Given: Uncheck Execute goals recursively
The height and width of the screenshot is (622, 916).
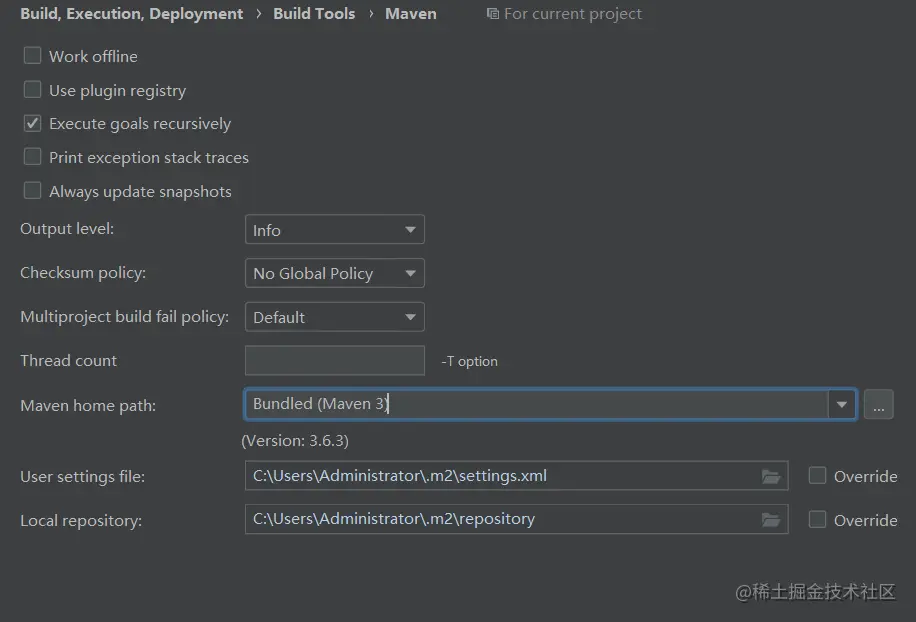Looking at the screenshot, I should coord(33,124).
